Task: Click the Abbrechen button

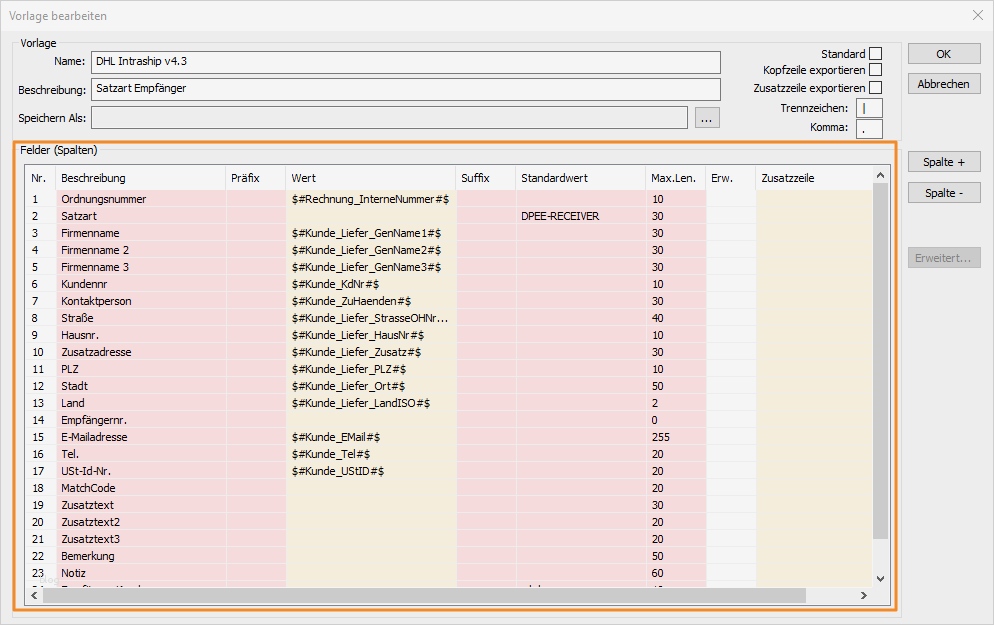Action: coord(943,84)
